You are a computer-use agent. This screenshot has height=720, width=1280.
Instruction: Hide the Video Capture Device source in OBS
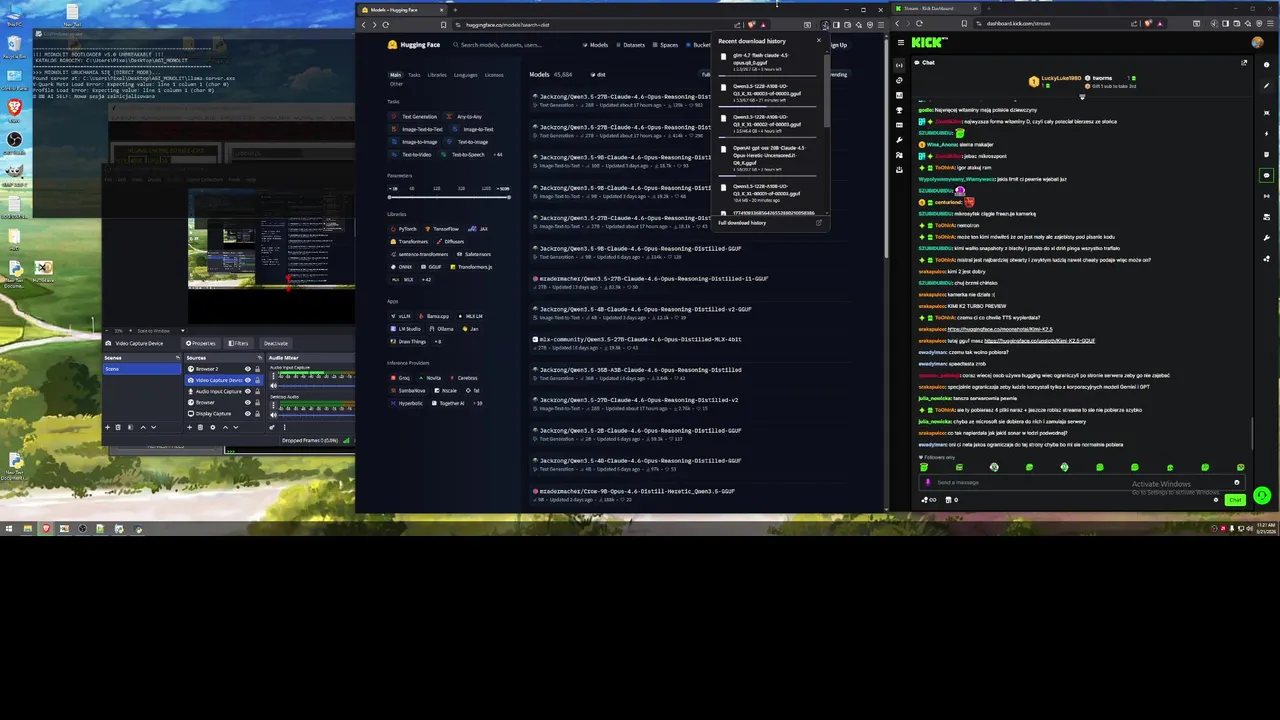[248, 380]
